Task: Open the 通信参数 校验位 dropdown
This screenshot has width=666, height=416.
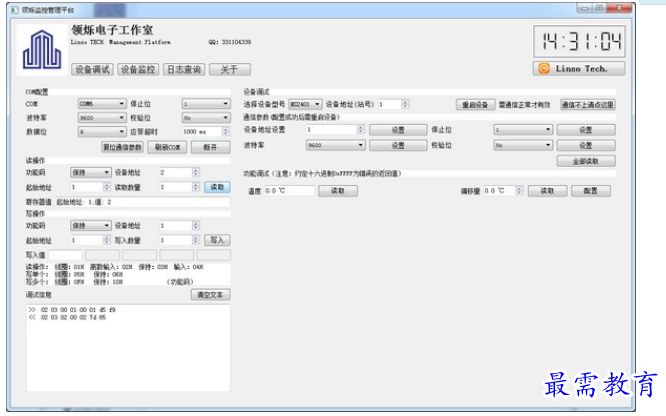Action: (x=523, y=145)
